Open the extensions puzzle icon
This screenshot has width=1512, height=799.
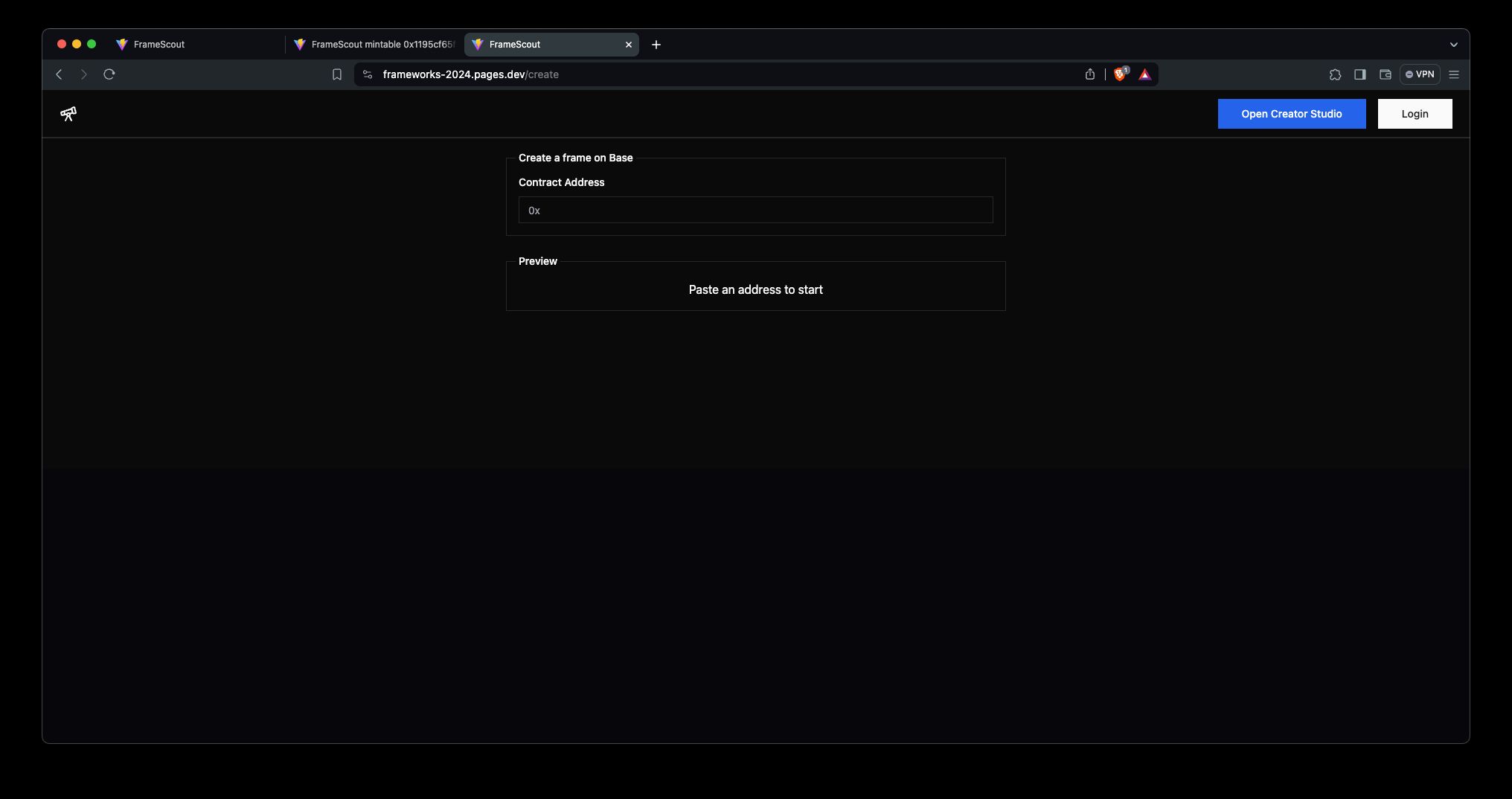click(1335, 74)
